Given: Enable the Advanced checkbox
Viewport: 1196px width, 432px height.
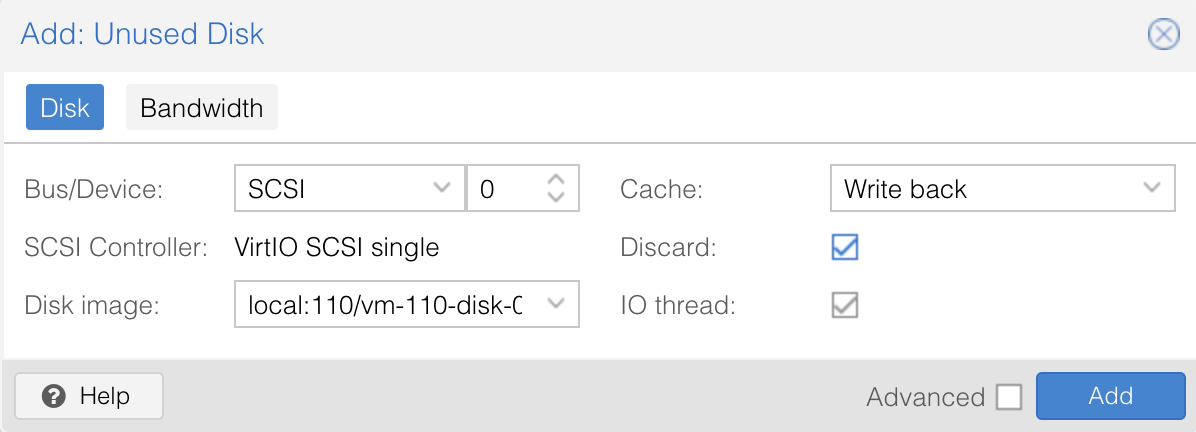Looking at the screenshot, I should click(1009, 397).
